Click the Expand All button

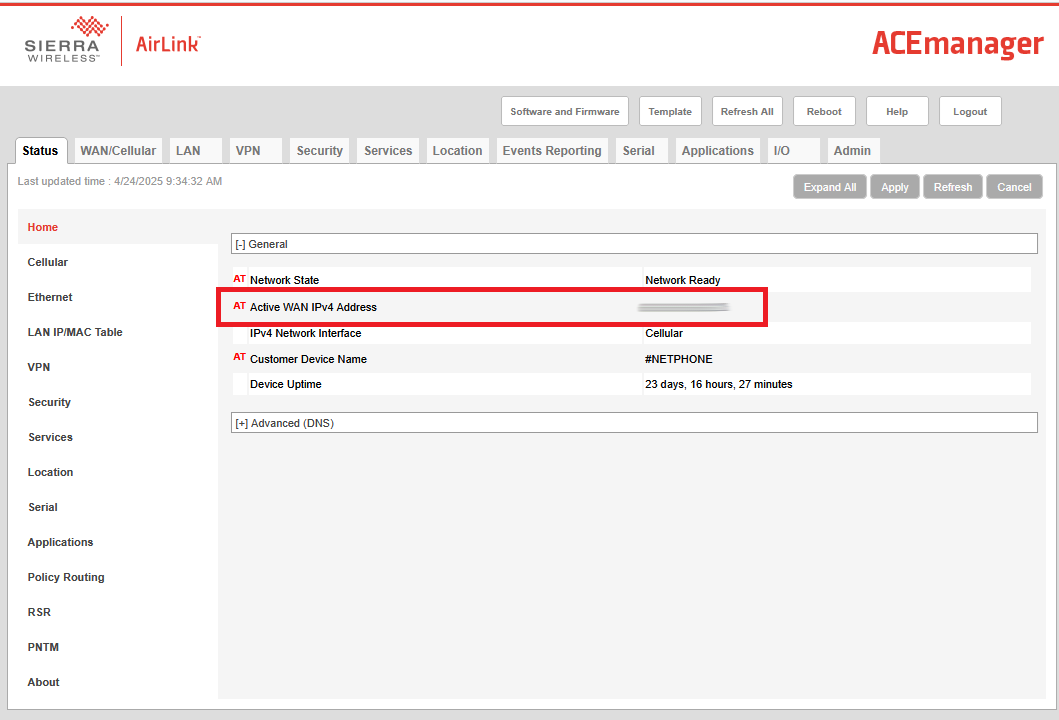pos(829,187)
